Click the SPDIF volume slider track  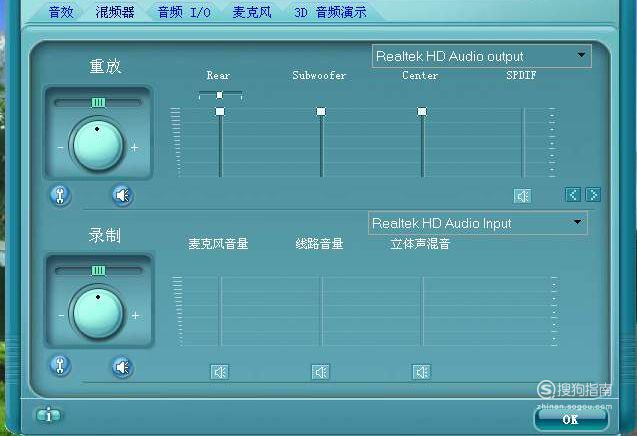[x=523, y=142]
